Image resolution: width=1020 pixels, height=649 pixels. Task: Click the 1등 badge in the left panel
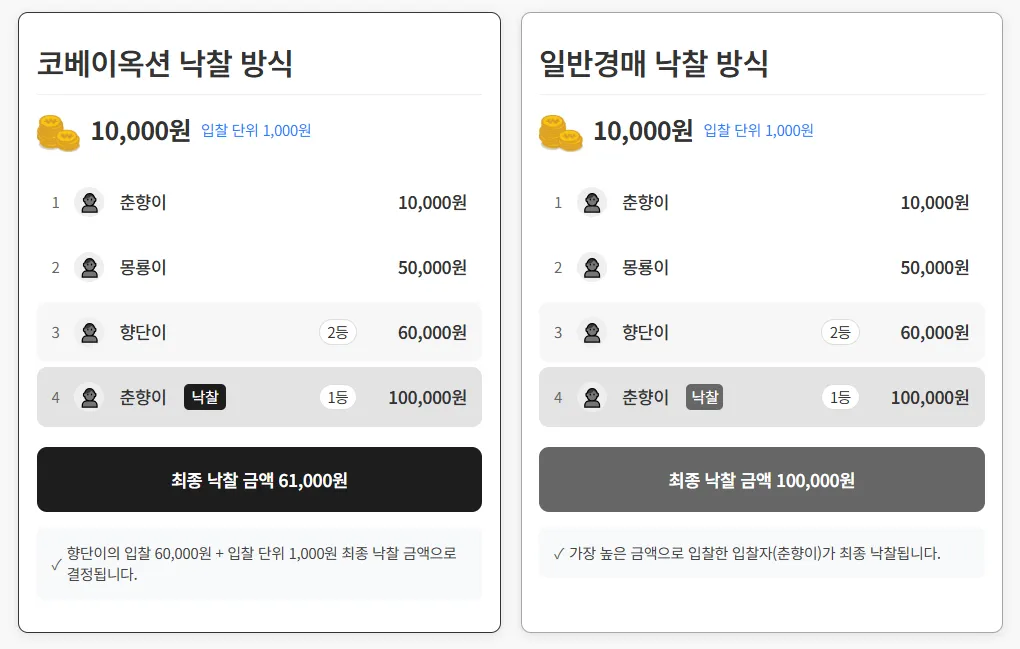[x=338, y=397]
